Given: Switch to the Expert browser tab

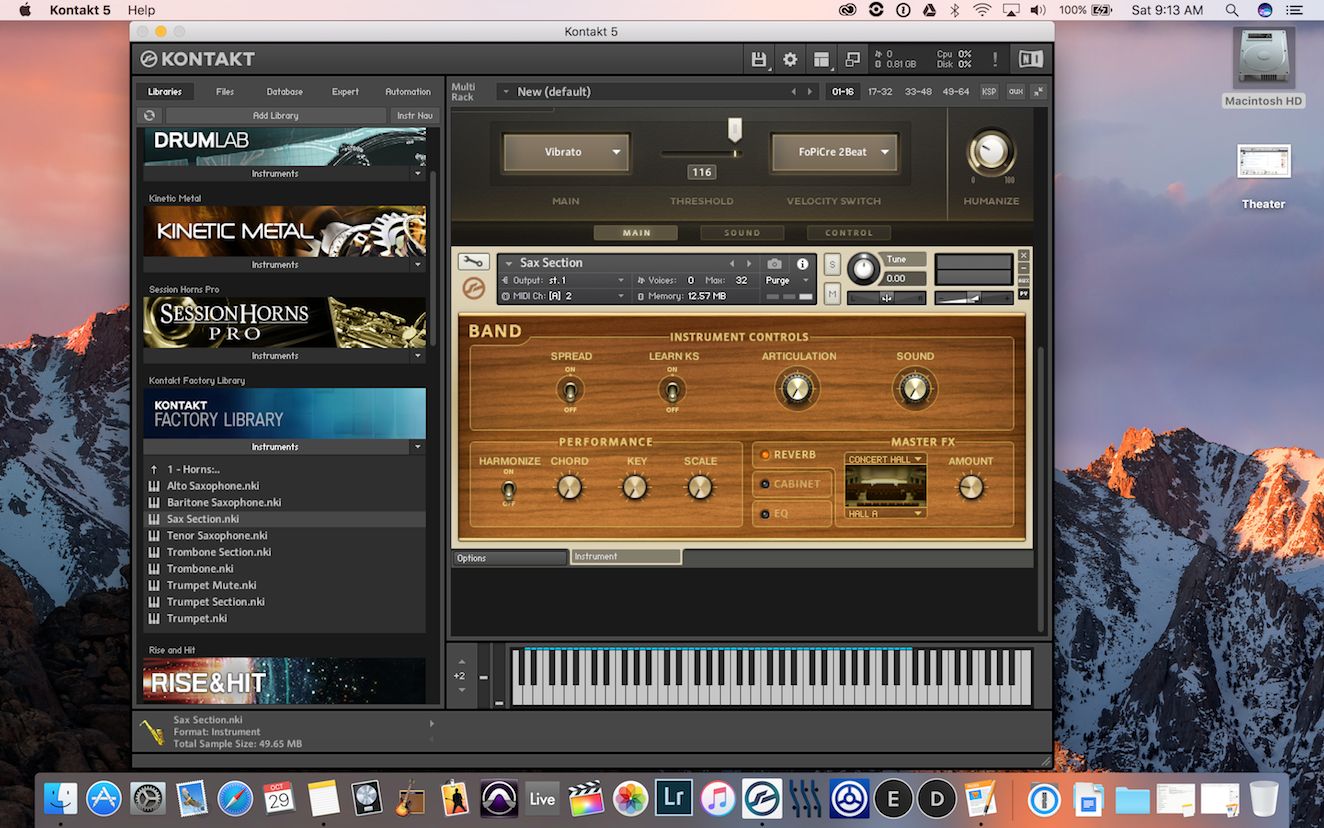Looking at the screenshot, I should coord(345,91).
